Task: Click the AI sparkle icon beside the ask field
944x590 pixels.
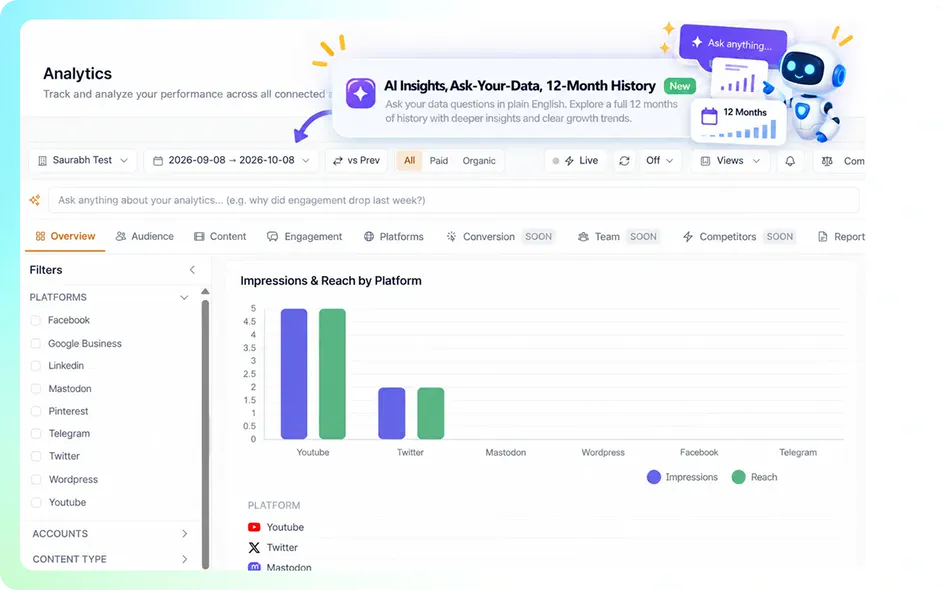Action: (x=35, y=200)
